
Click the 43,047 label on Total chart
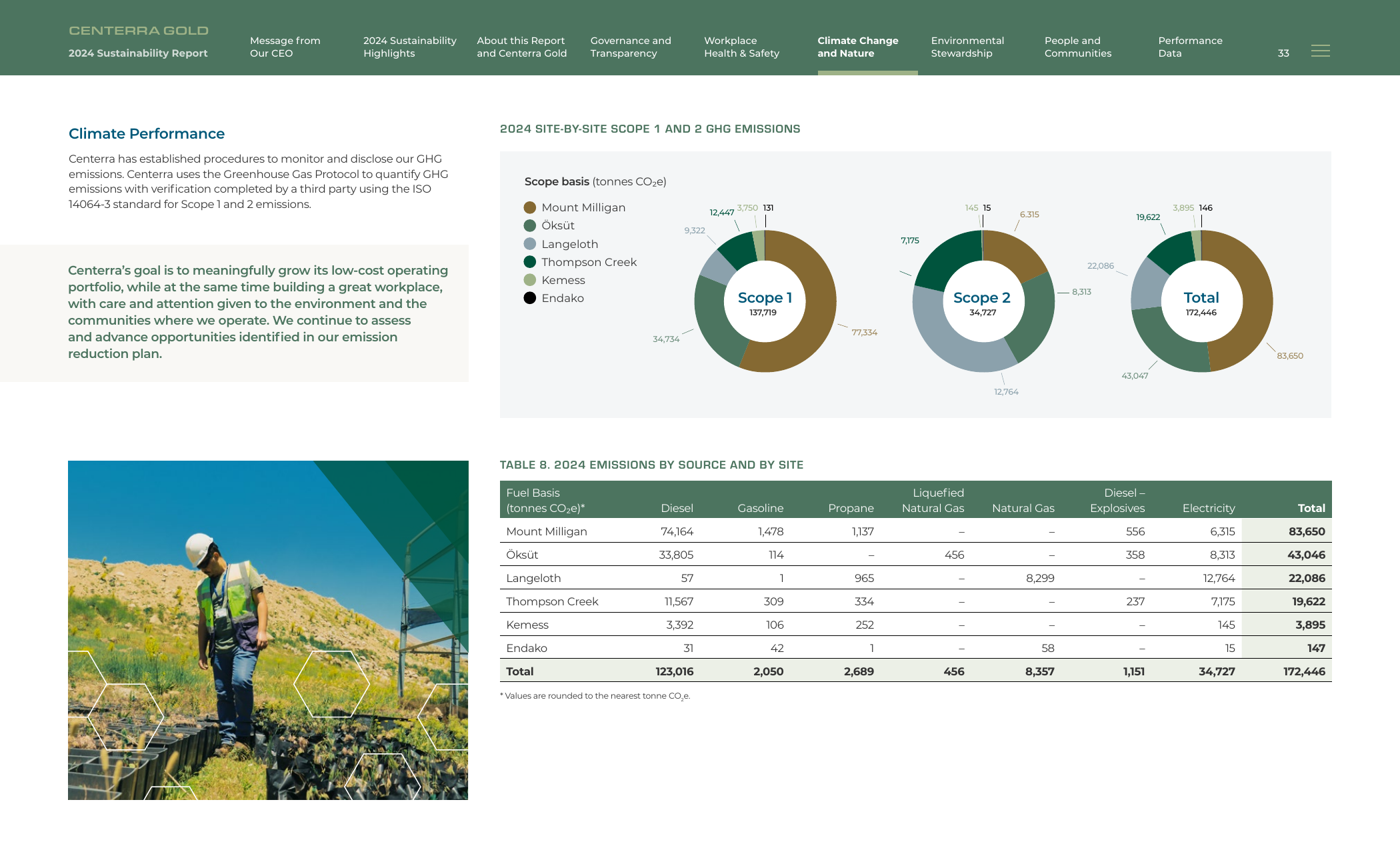[1135, 376]
